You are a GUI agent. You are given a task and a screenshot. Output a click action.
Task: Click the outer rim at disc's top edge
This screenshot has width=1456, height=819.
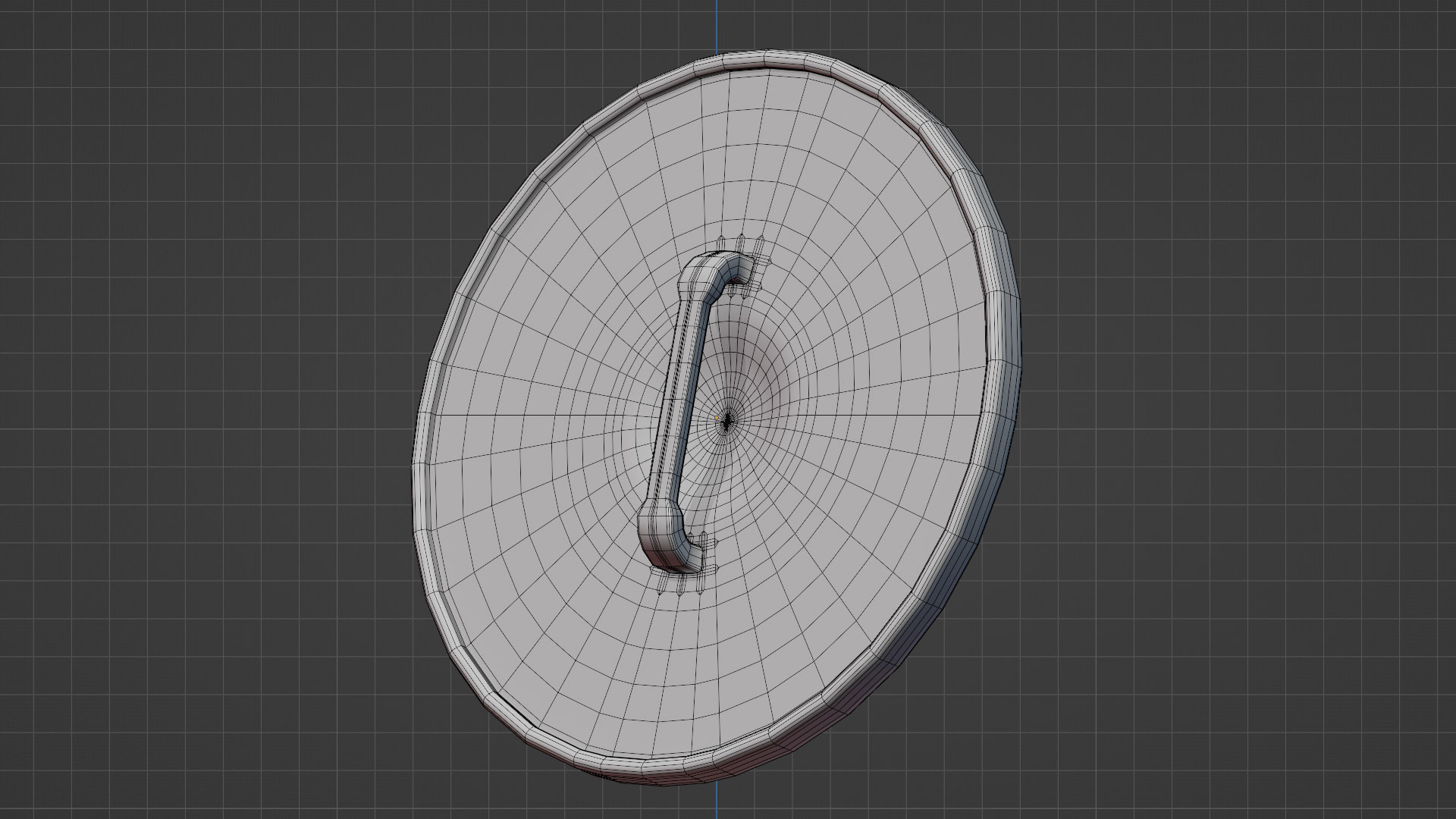click(x=766, y=59)
